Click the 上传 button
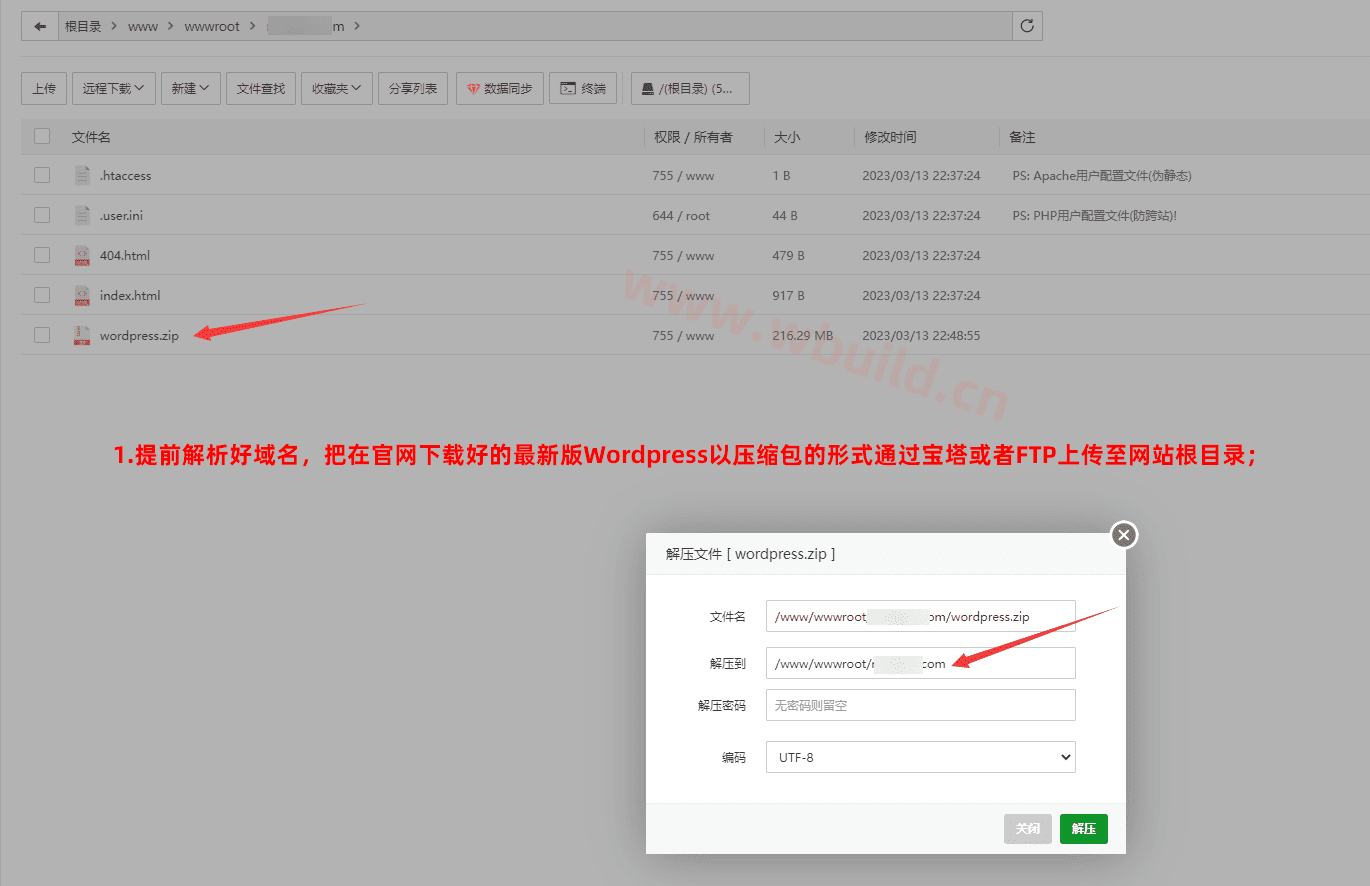Viewport: 1370px width, 886px height. (x=44, y=88)
